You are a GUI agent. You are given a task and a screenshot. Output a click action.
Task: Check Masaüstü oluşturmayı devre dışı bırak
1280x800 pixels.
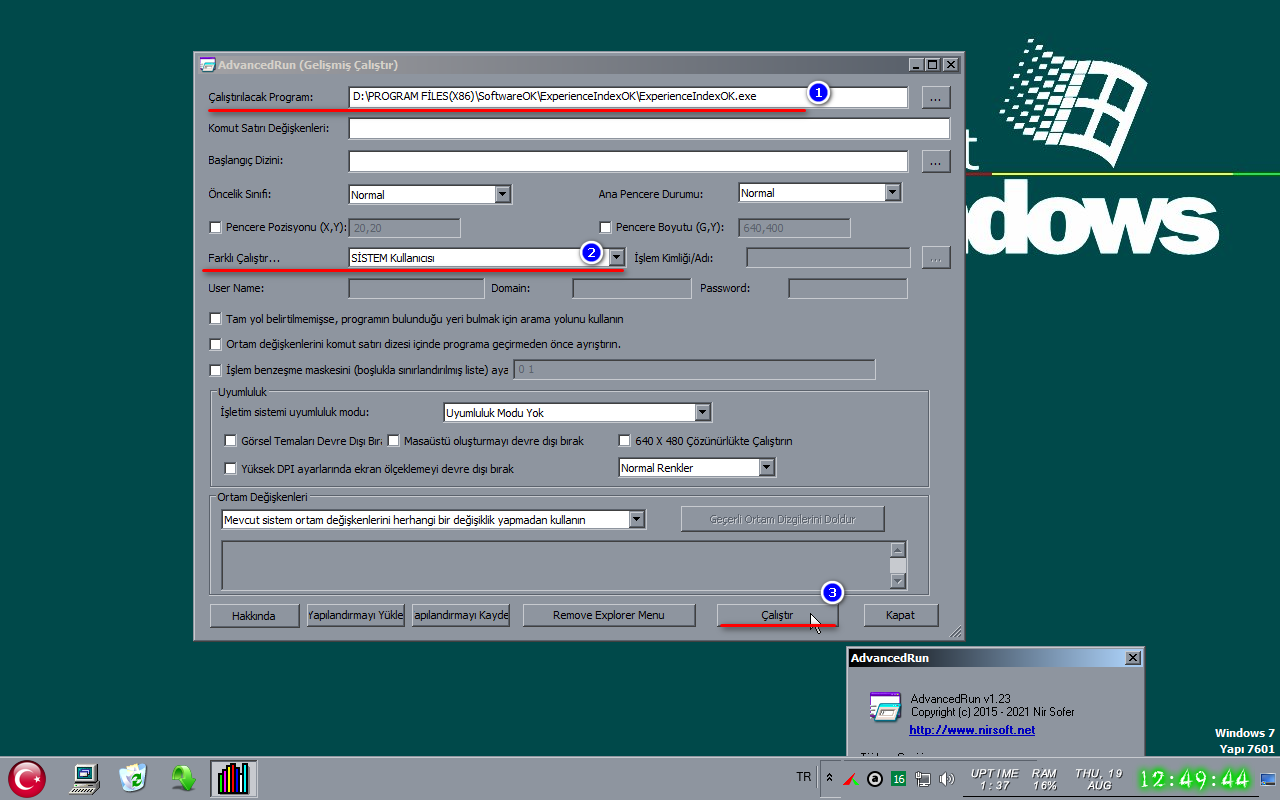click(394, 441)
